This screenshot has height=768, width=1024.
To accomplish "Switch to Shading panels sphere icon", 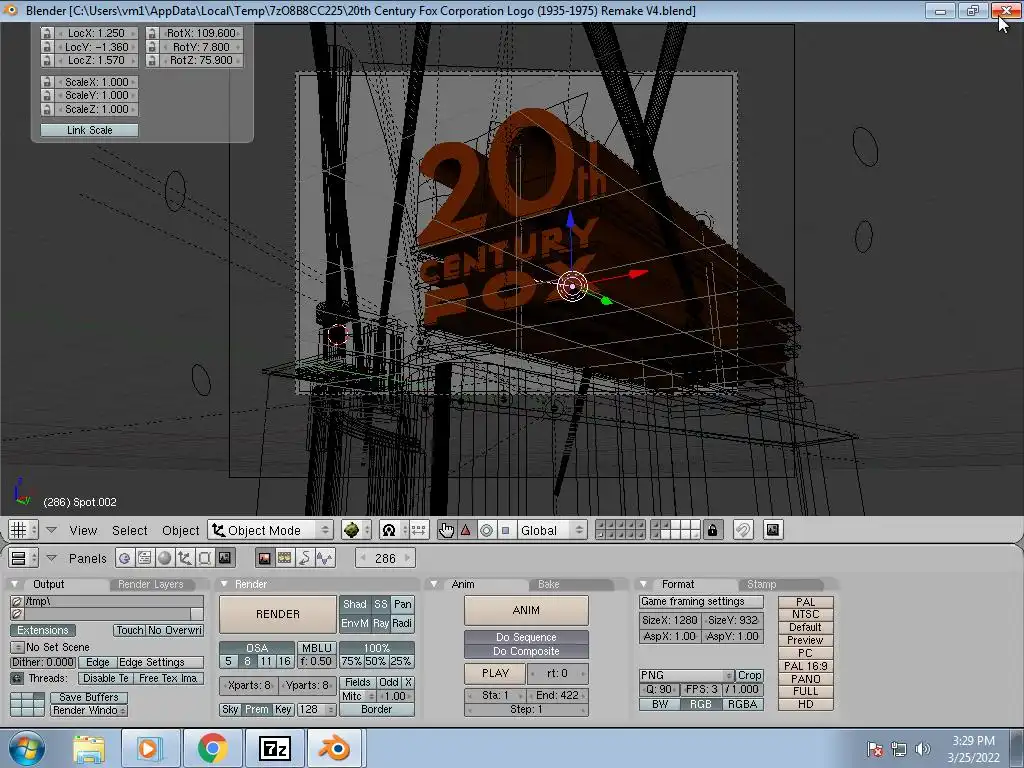I will point(165,558).
